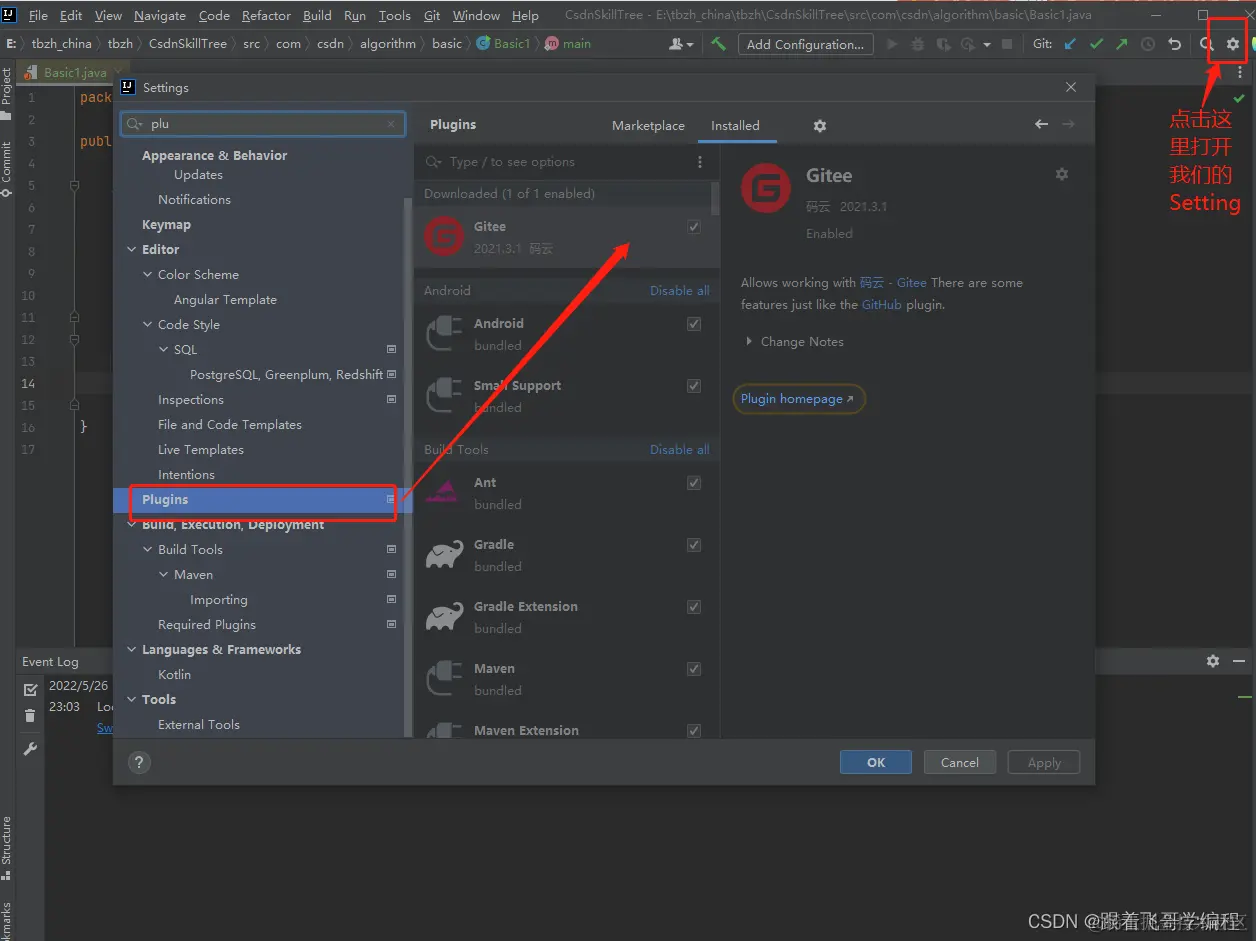Collapse the Editor settings node
The image size is (1256, 941).
132,250
